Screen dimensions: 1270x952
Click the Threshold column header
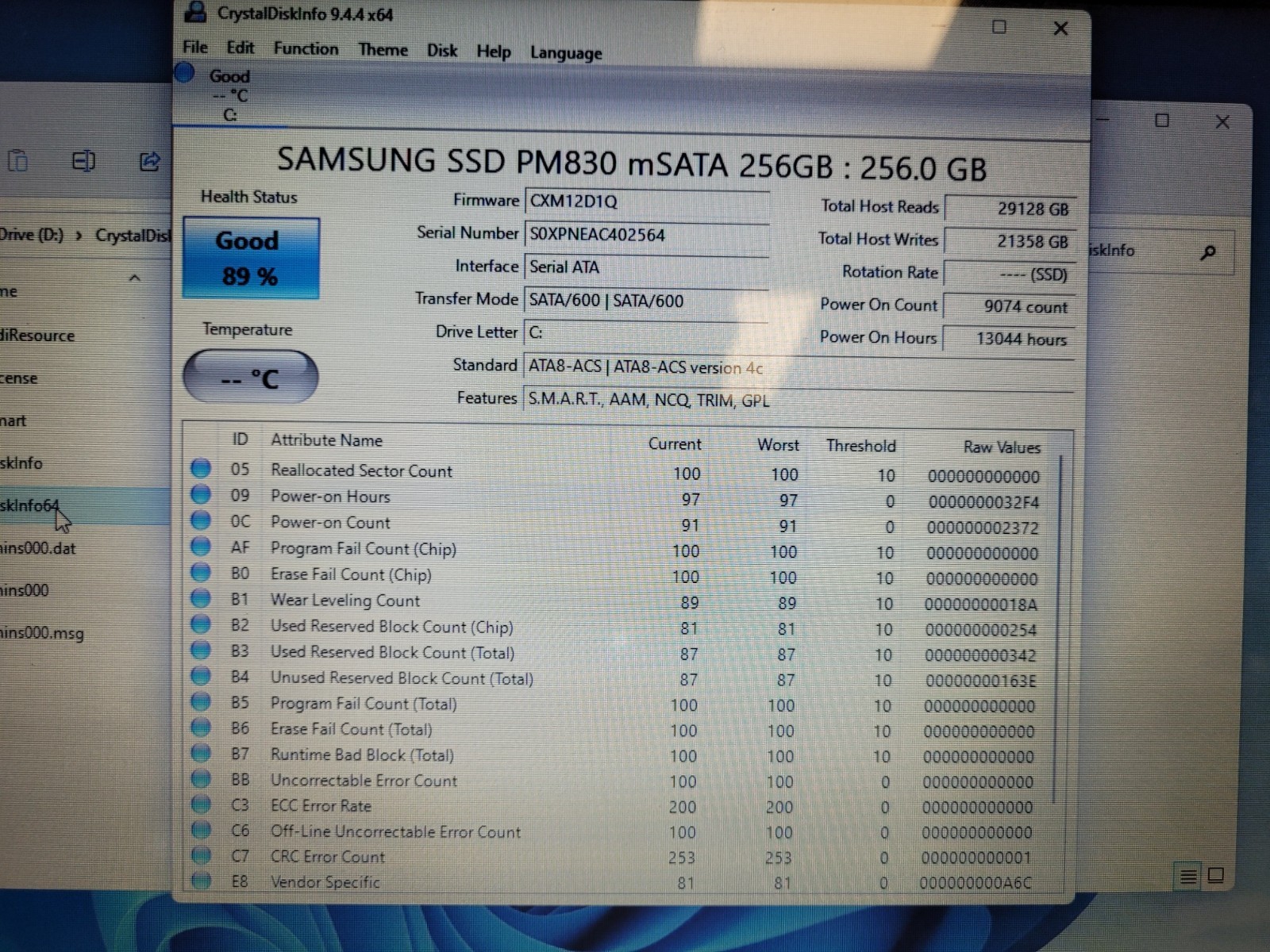tap(861, 446)
